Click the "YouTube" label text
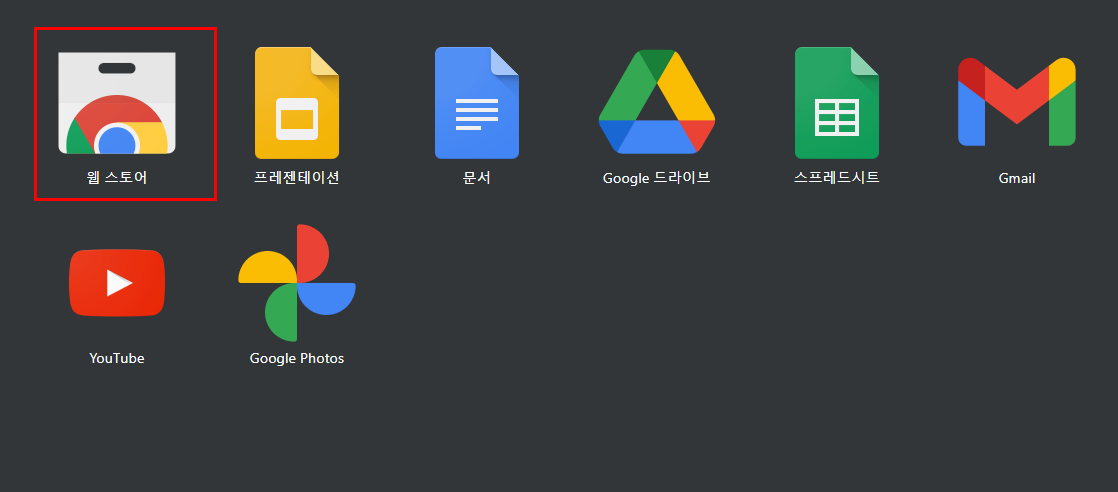The image size is (1118, 492). click(x=117, y=358)
